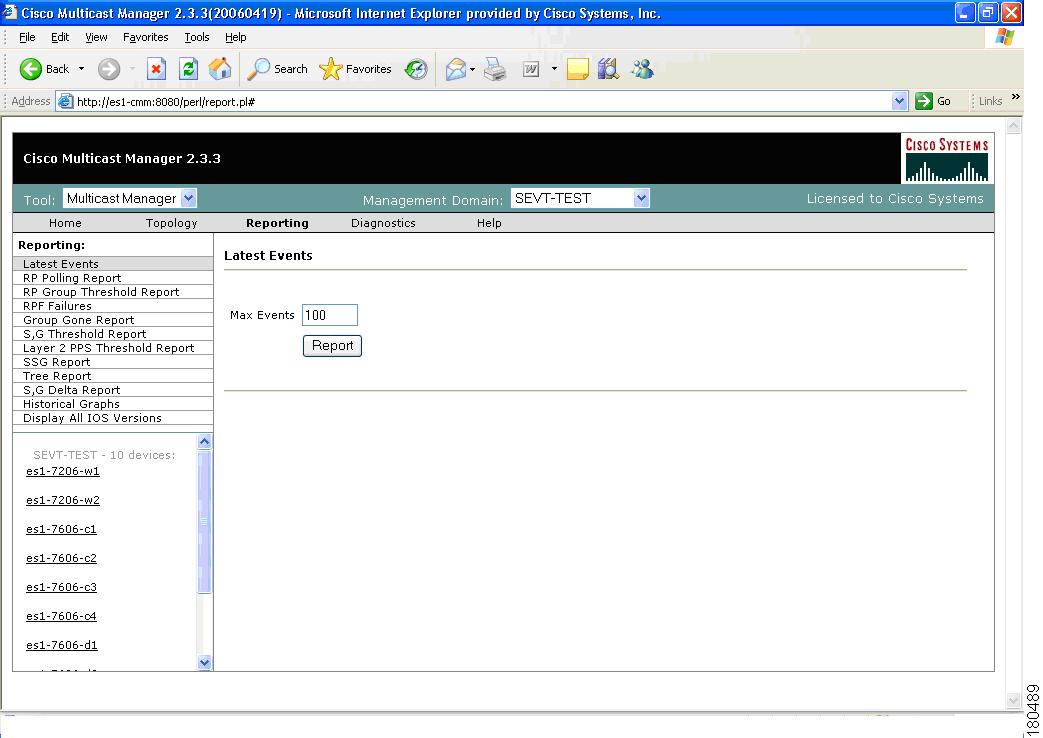Select Latest Events in Reporting list

pos(113,264)
